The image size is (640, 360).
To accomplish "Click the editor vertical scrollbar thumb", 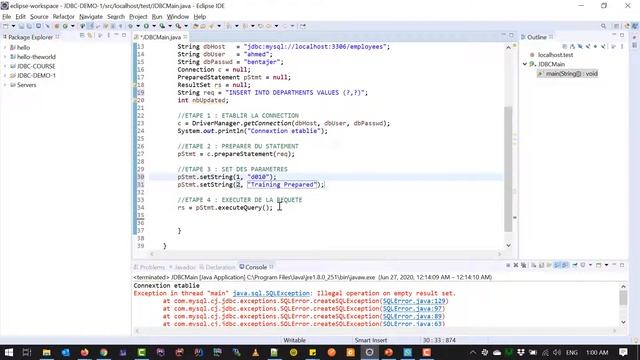I will [x=508, y=169].
